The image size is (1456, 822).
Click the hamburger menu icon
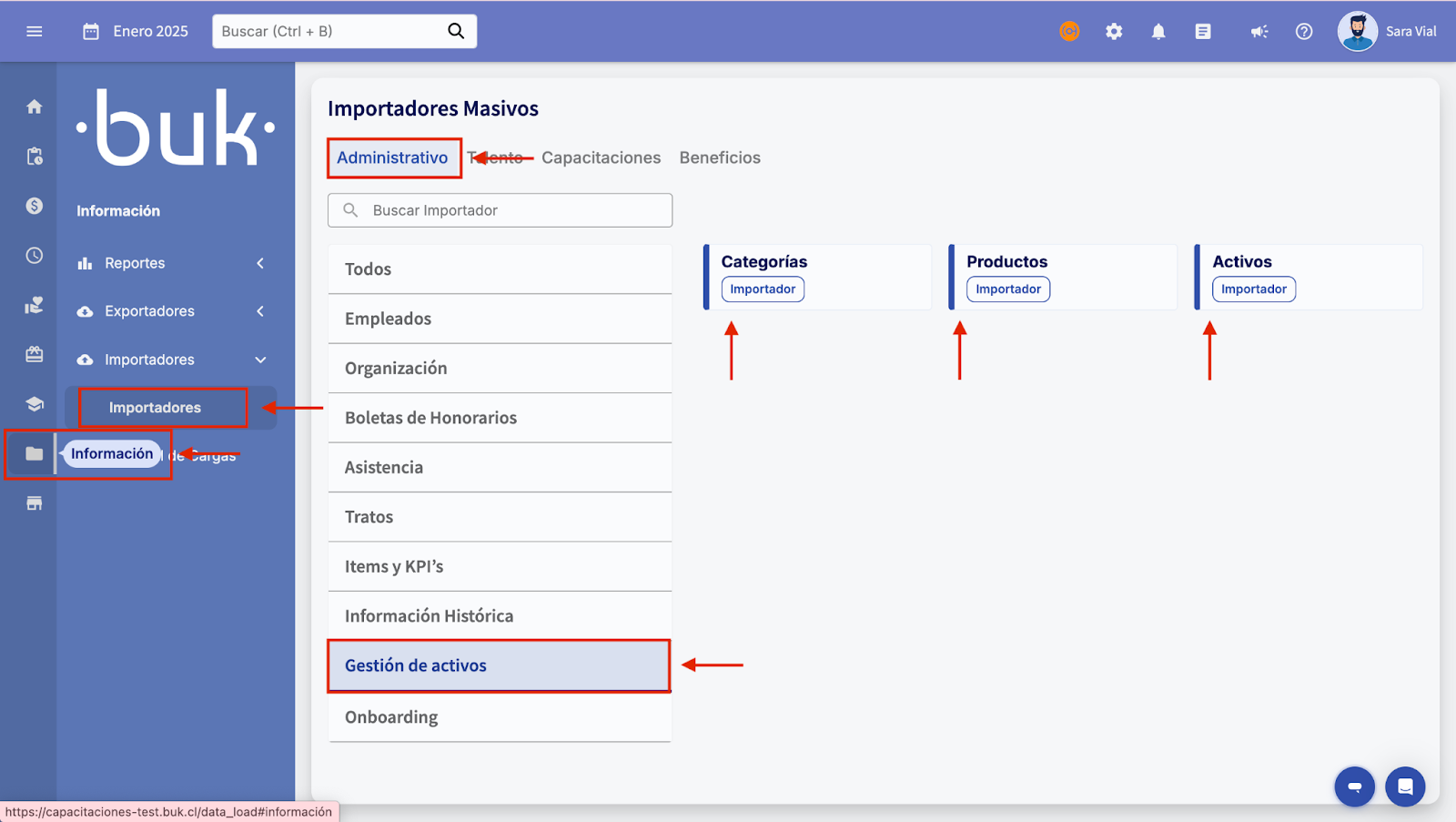(x=35, y=31)
